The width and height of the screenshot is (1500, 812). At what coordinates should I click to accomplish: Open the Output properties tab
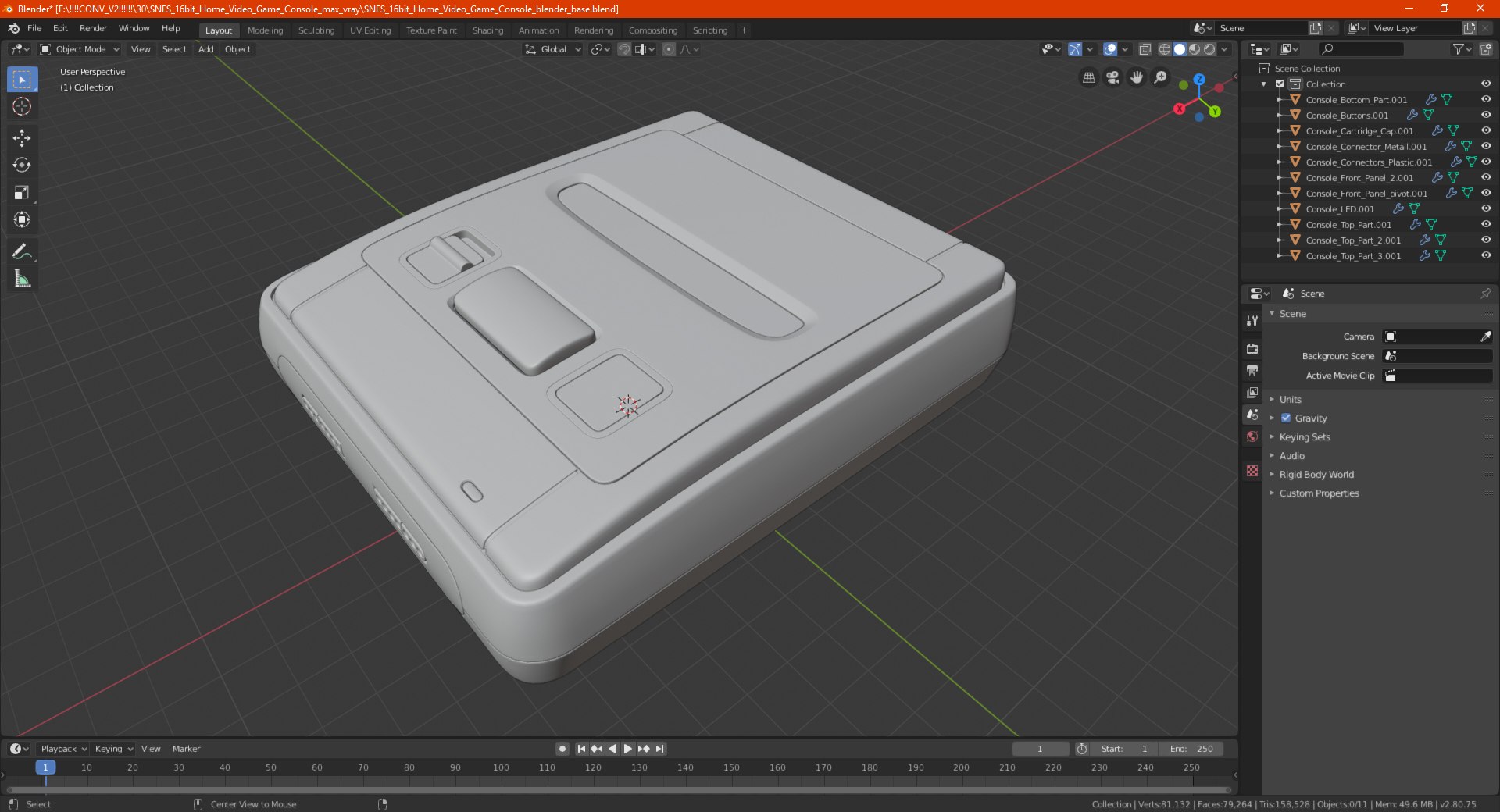(1252, 370)
